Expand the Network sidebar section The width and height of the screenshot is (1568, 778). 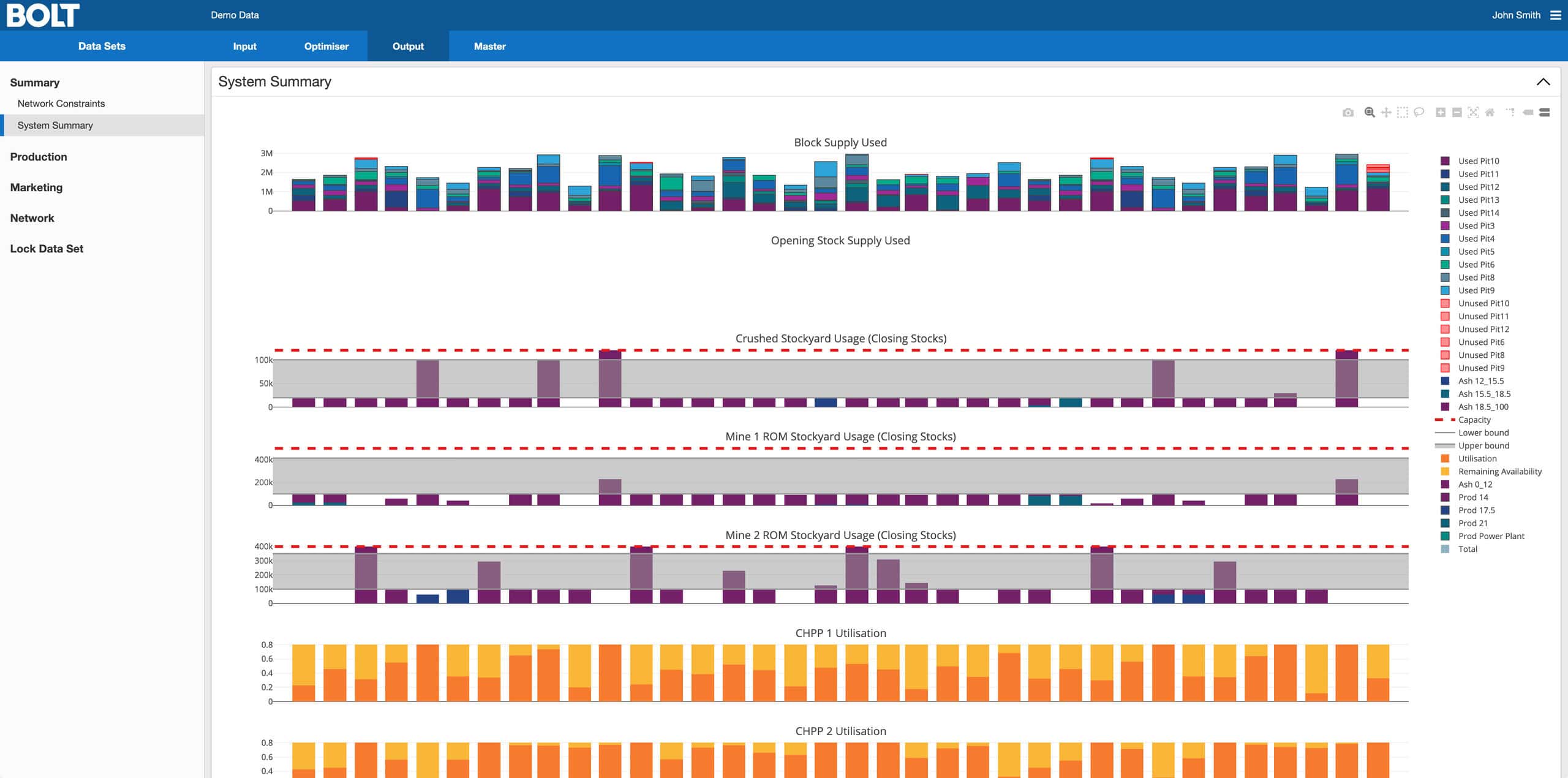32,218
